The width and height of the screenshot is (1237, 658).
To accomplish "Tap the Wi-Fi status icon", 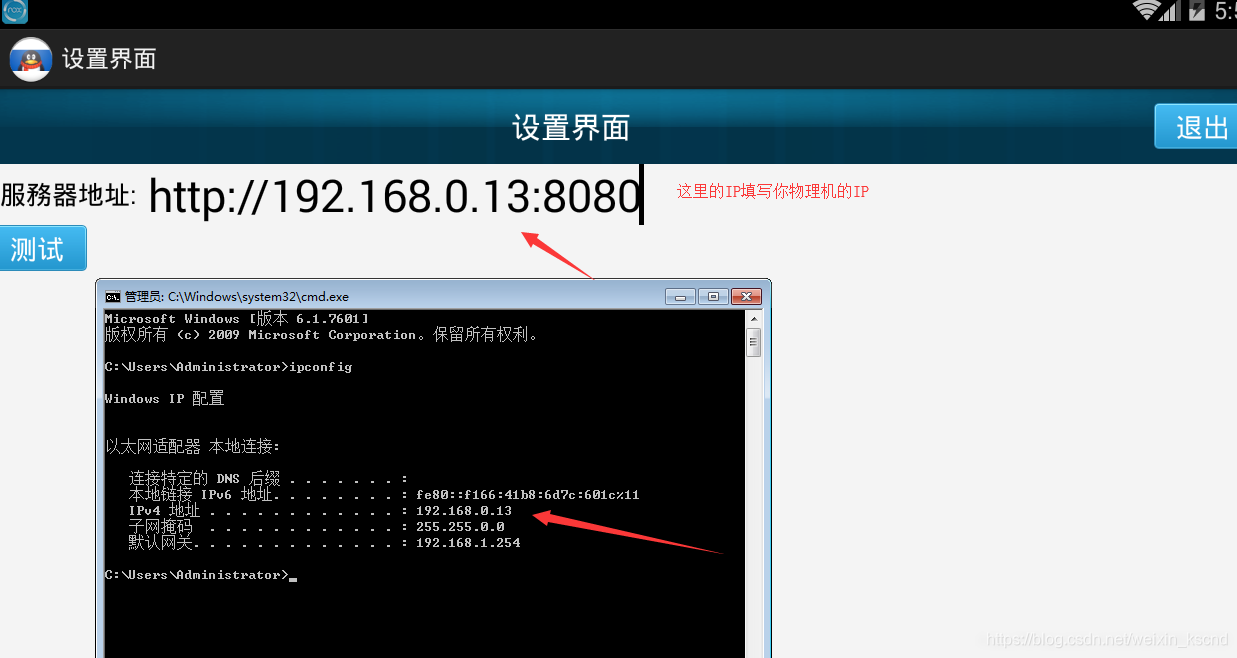I will coord(1146,11).
